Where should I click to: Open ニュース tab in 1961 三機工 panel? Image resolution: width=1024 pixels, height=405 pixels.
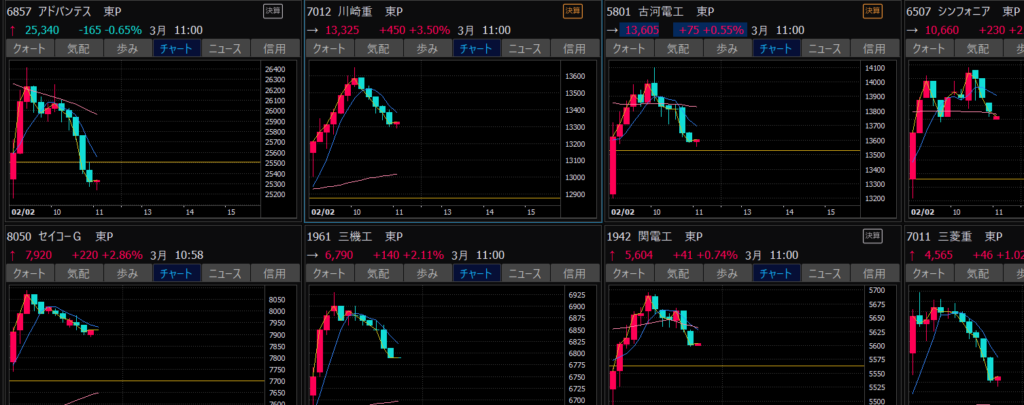[524, 273]
